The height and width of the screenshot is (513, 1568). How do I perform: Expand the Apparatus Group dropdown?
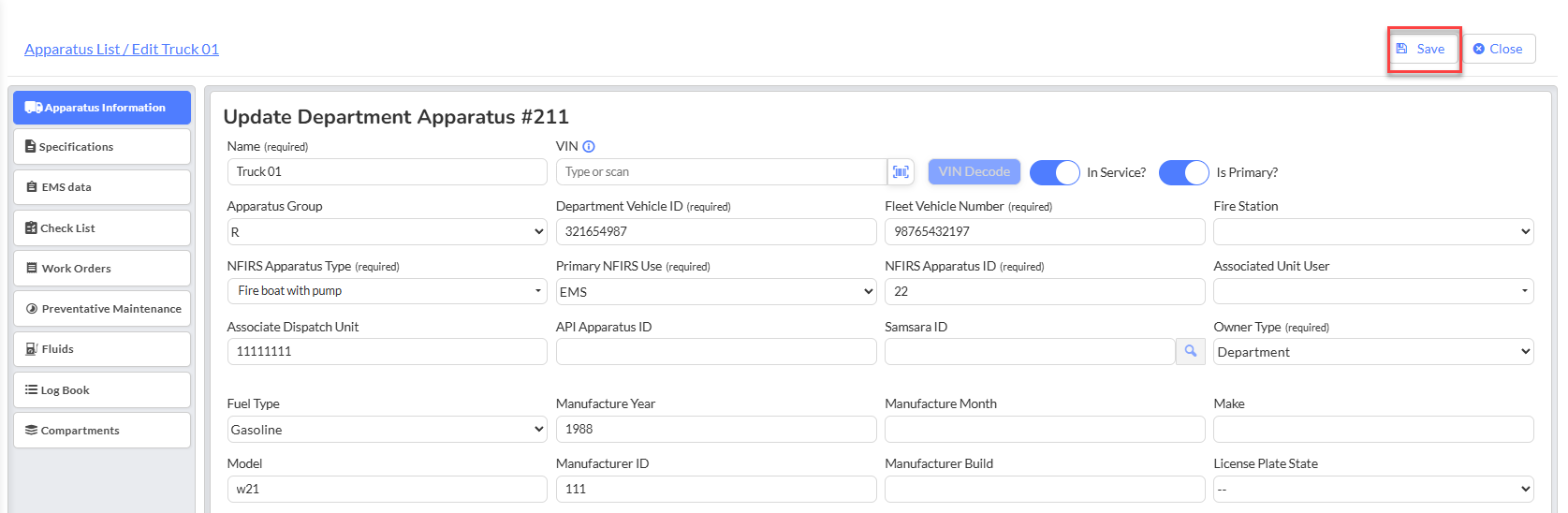coord(388,232)
